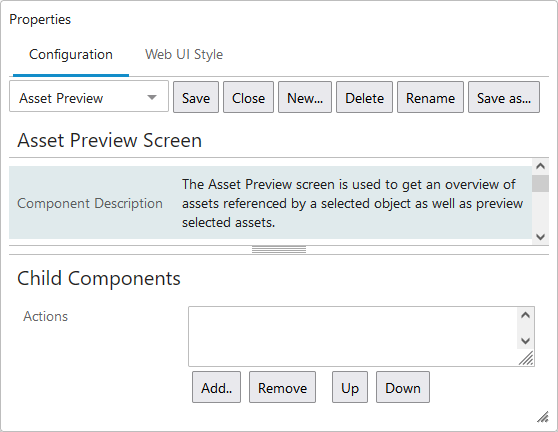
Task: Click the Up button under Actions
Action: (350, 387)
